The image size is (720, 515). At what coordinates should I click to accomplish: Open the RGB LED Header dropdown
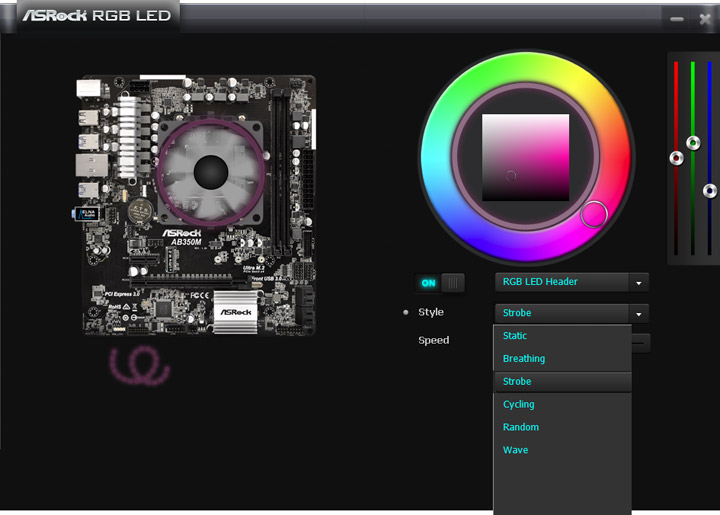click(x=572, y=282)
